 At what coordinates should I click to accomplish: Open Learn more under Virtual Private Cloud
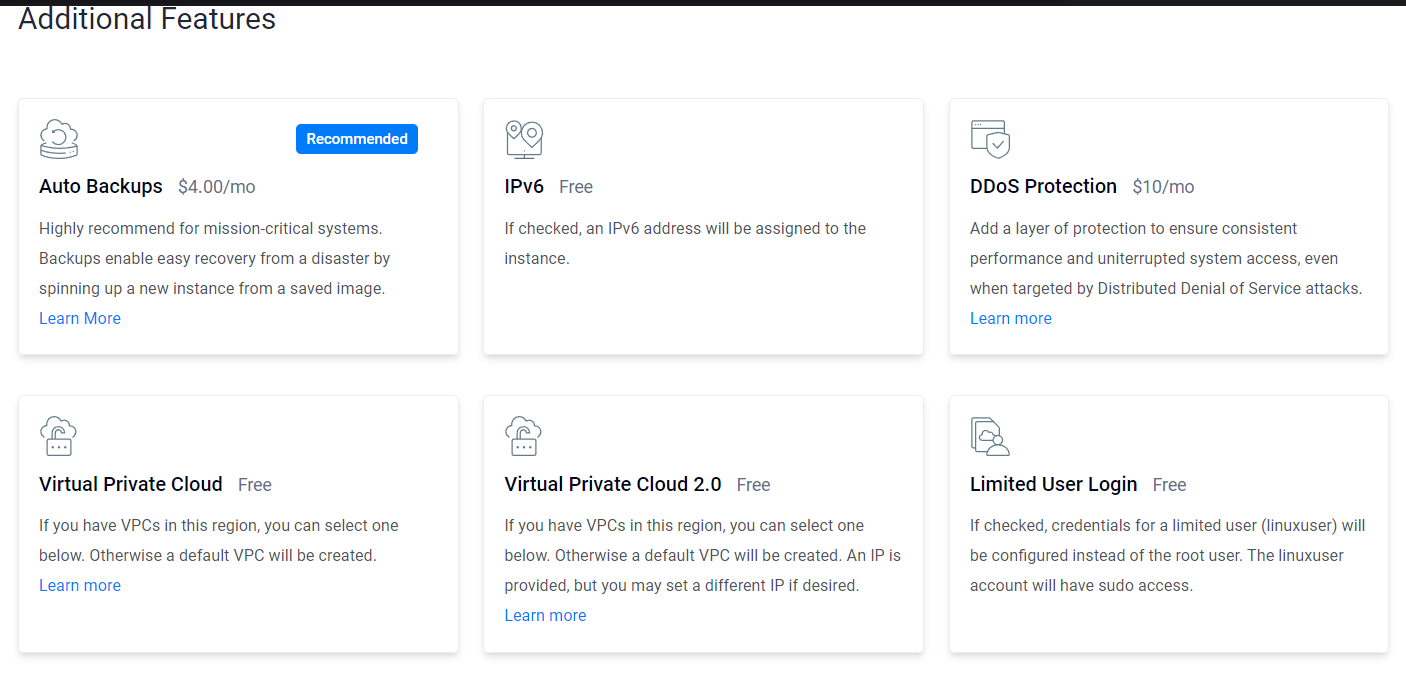[80, 585]
